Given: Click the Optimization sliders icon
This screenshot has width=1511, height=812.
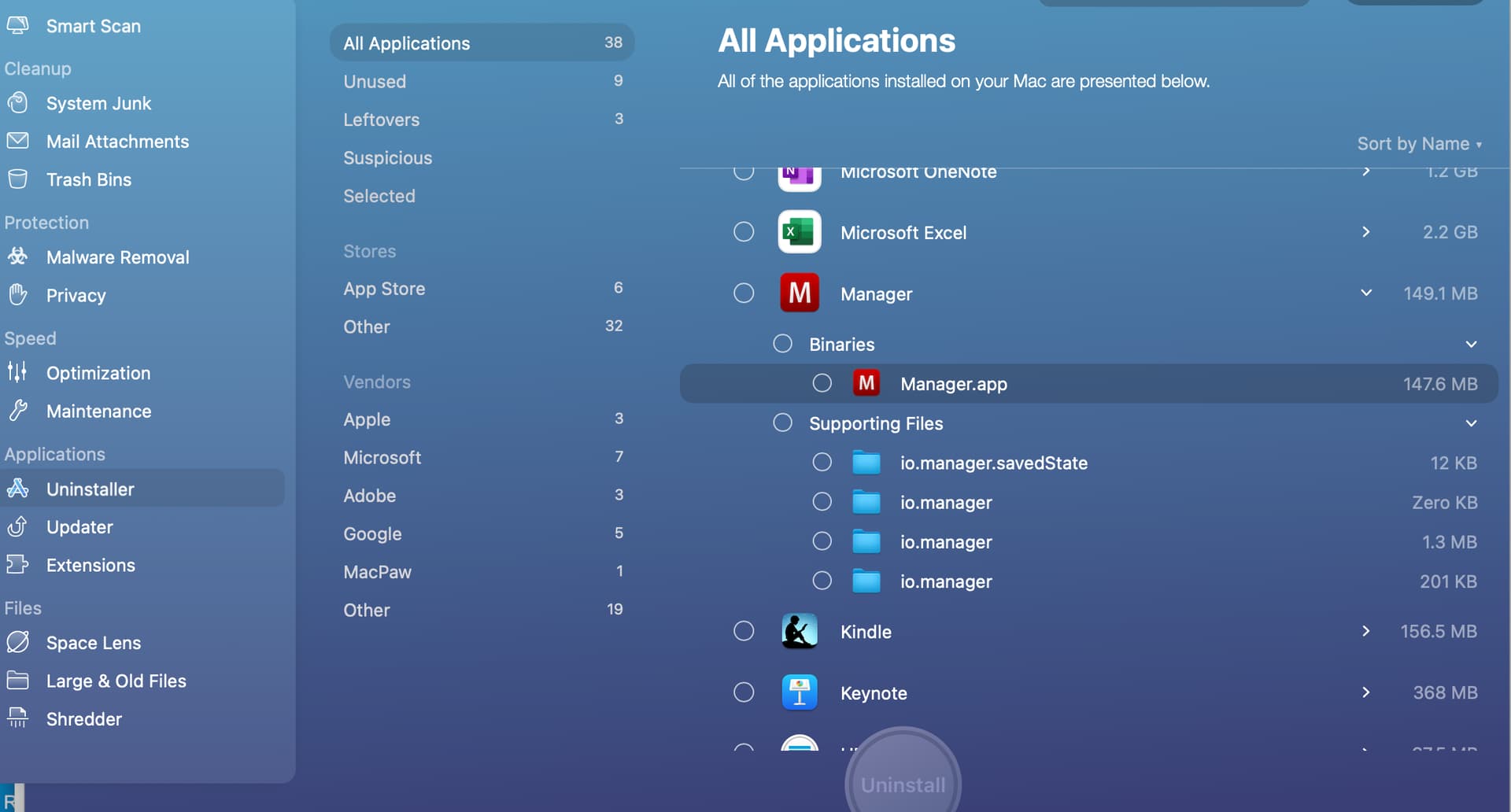Looking at the screenshot, I should click(17, 372).
